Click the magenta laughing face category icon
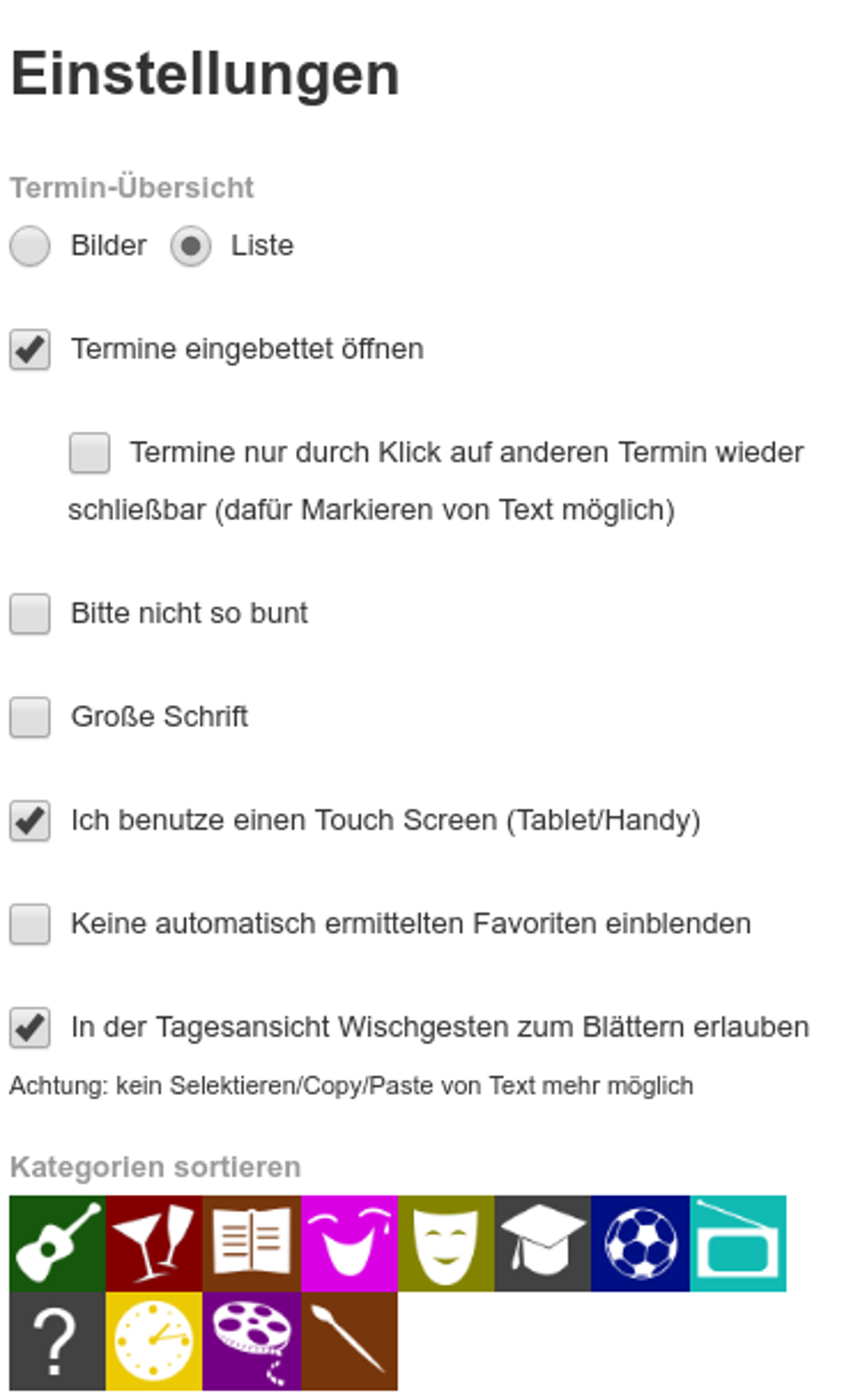 tap(349, 1243)
